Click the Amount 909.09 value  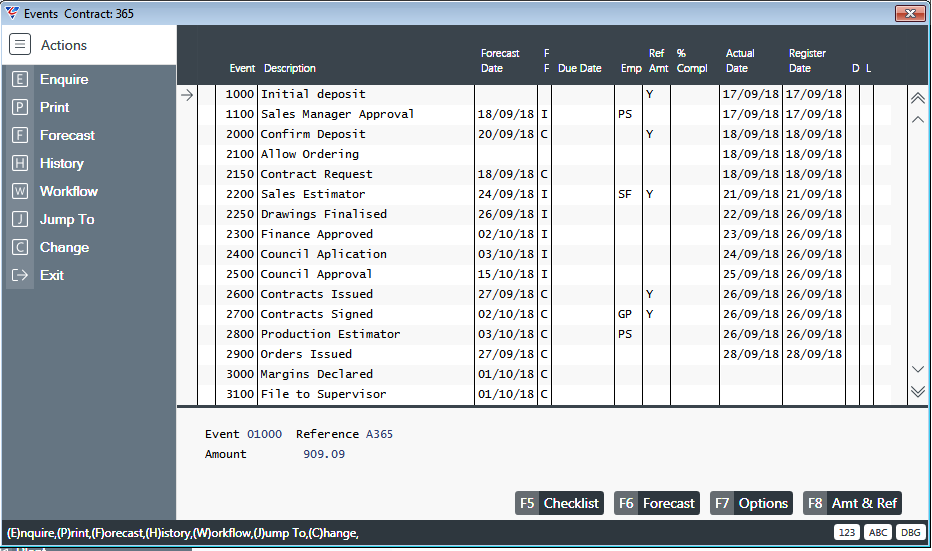pyautogui.click(x=324, y=454)
